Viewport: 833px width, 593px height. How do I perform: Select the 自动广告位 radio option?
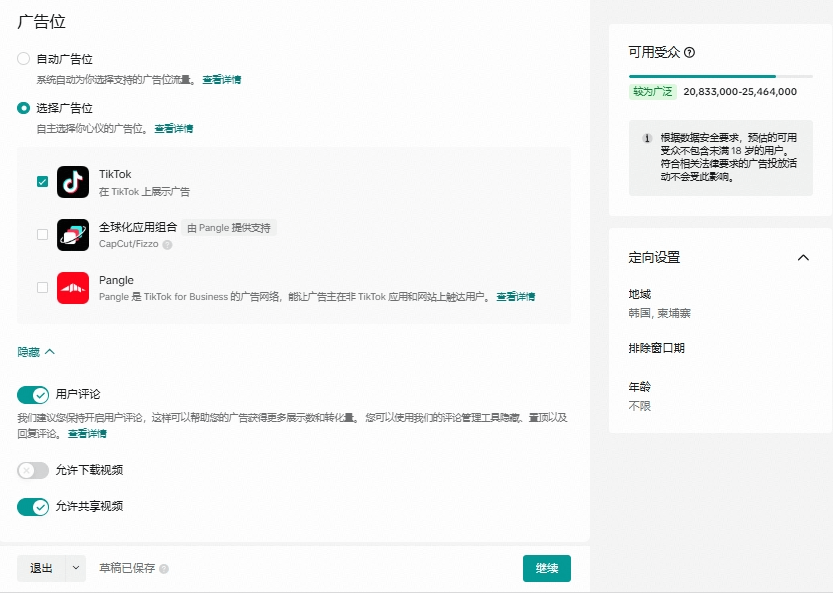[x=24, y=60]
